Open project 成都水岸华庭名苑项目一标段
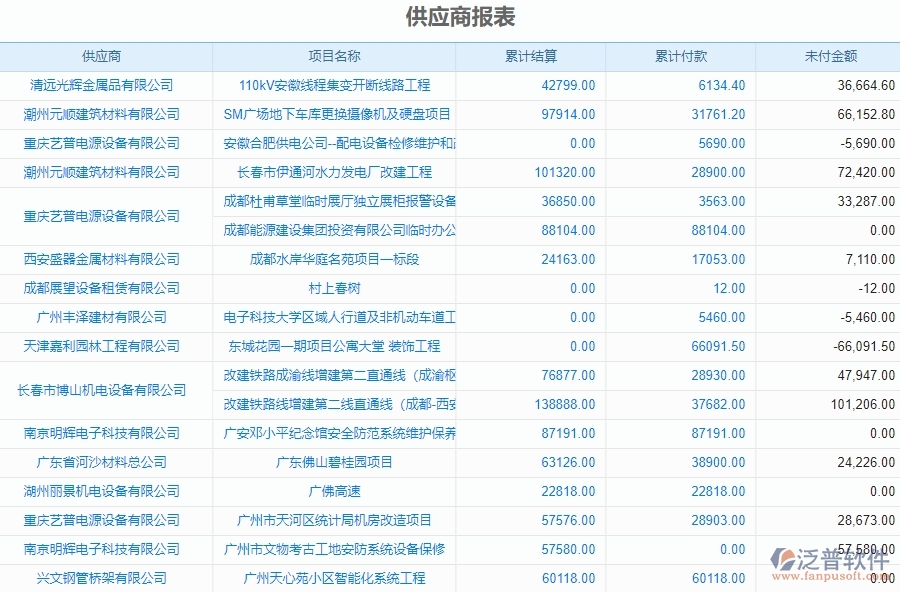The image size is (900, 592). (335, 259)
